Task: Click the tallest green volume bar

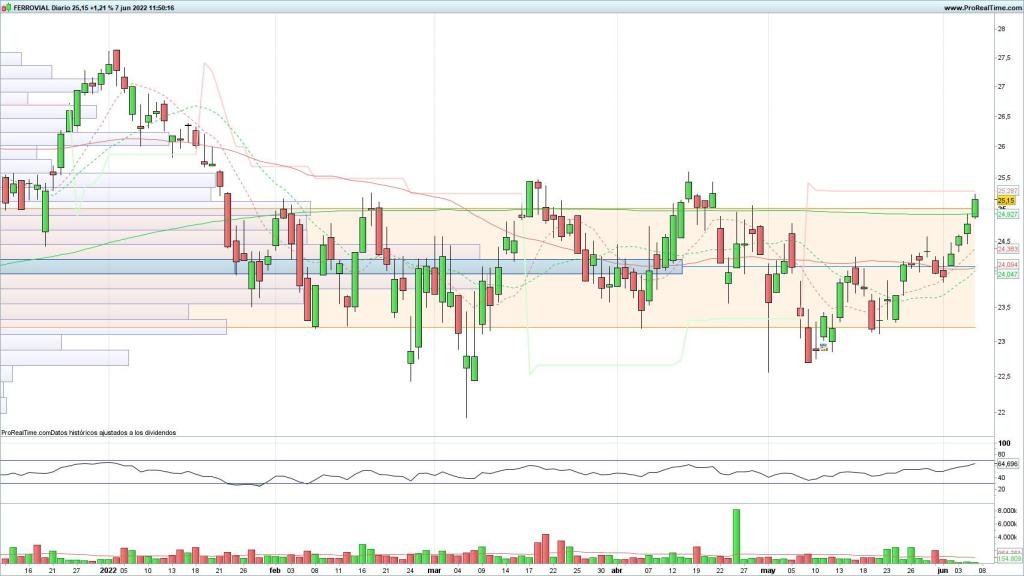Action: [737, 535]
